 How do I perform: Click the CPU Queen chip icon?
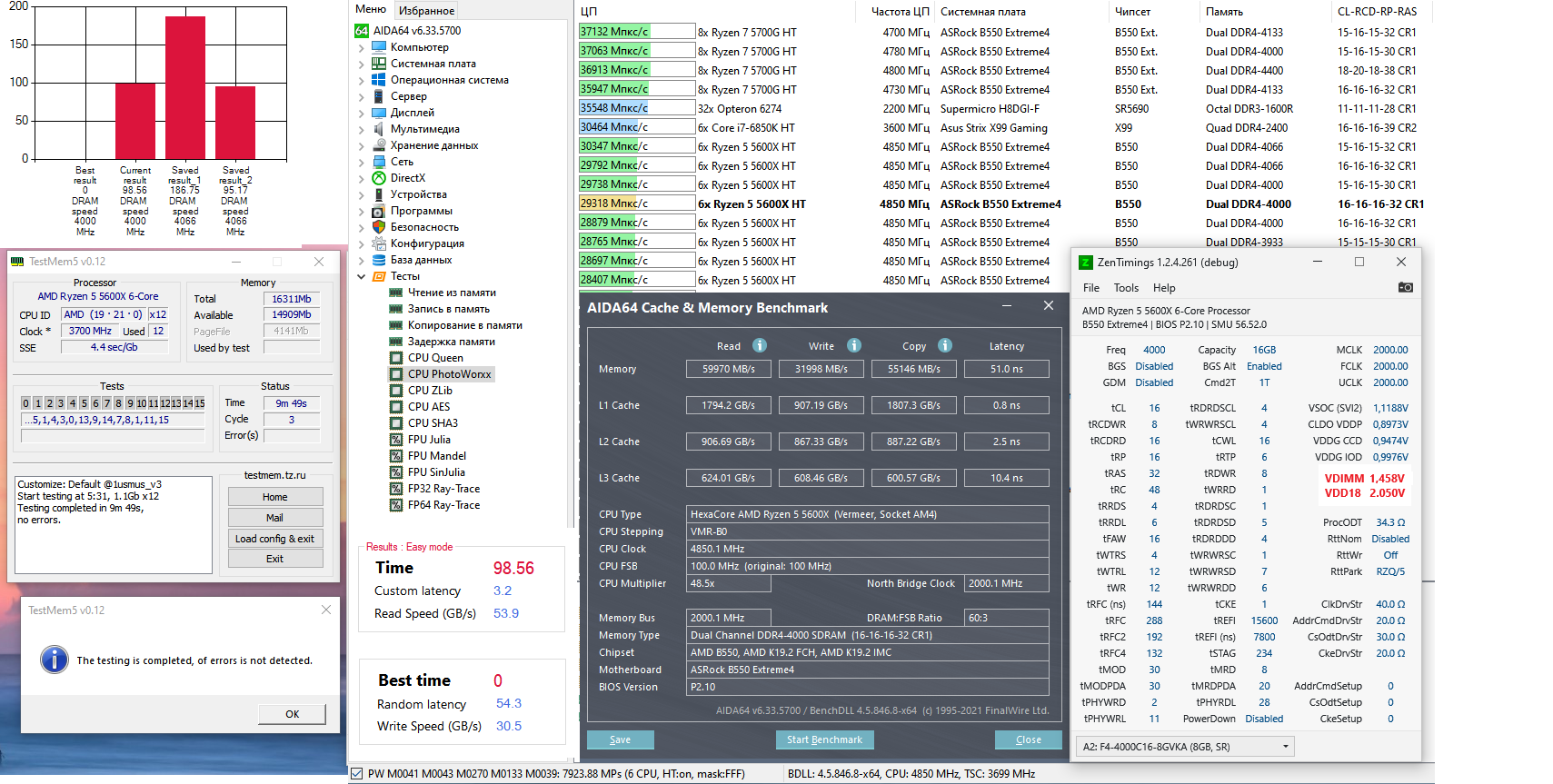tap(396, 358)
